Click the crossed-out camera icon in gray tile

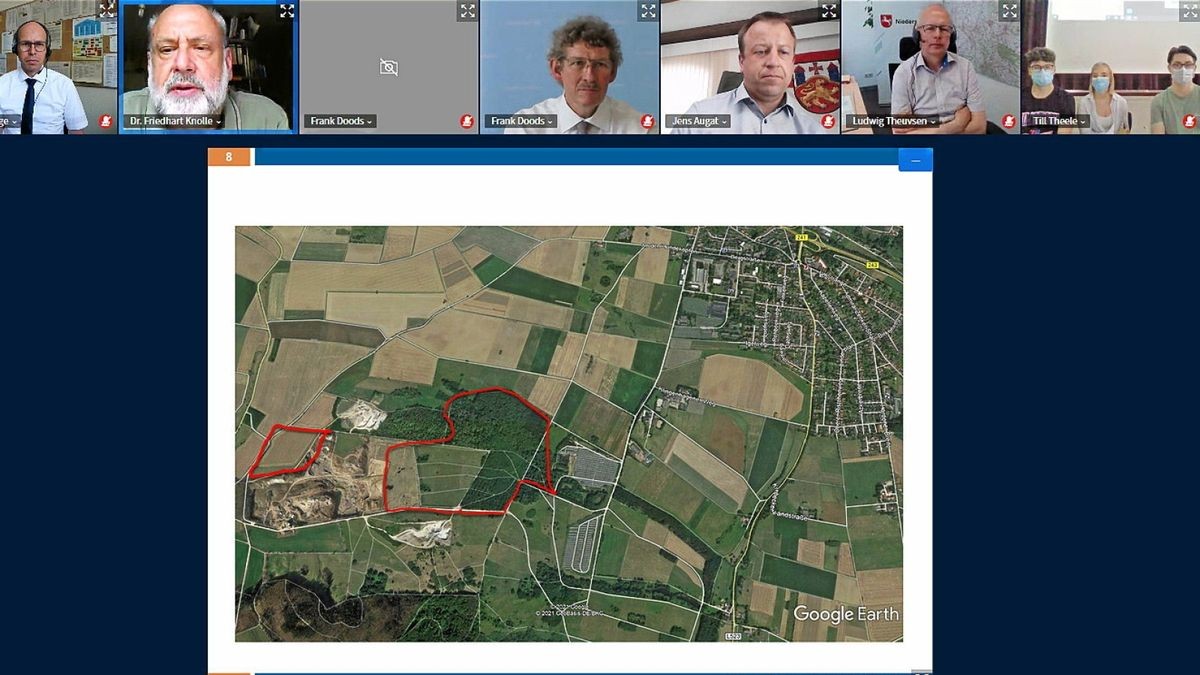point(389,67)
